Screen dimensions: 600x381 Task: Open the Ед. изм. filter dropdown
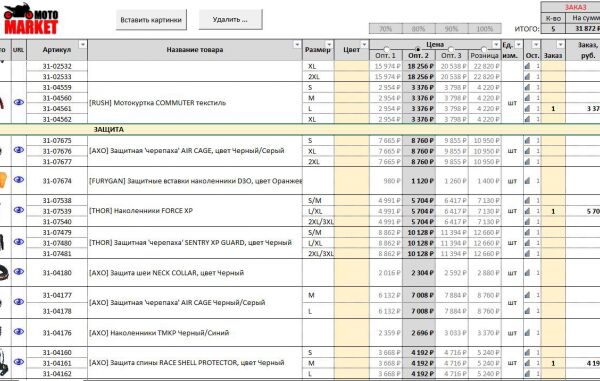(518, 45)
